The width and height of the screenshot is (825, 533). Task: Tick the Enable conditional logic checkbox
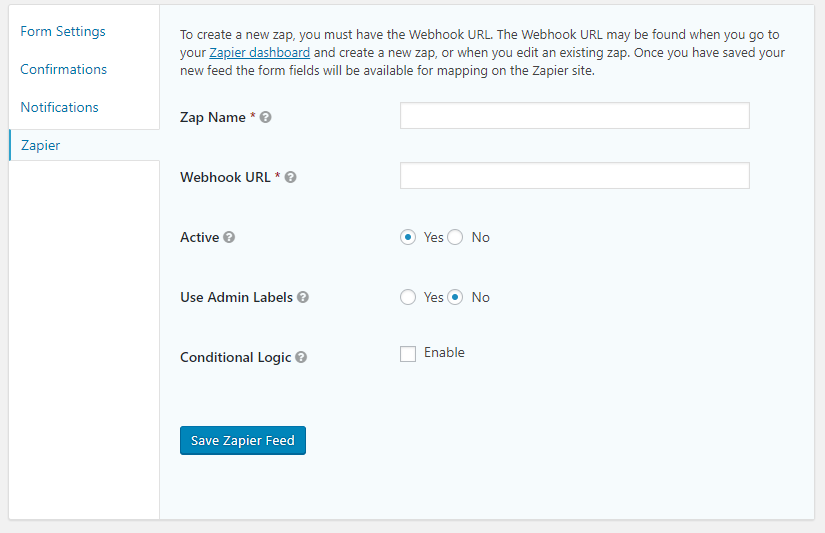(x=408, y=354)
